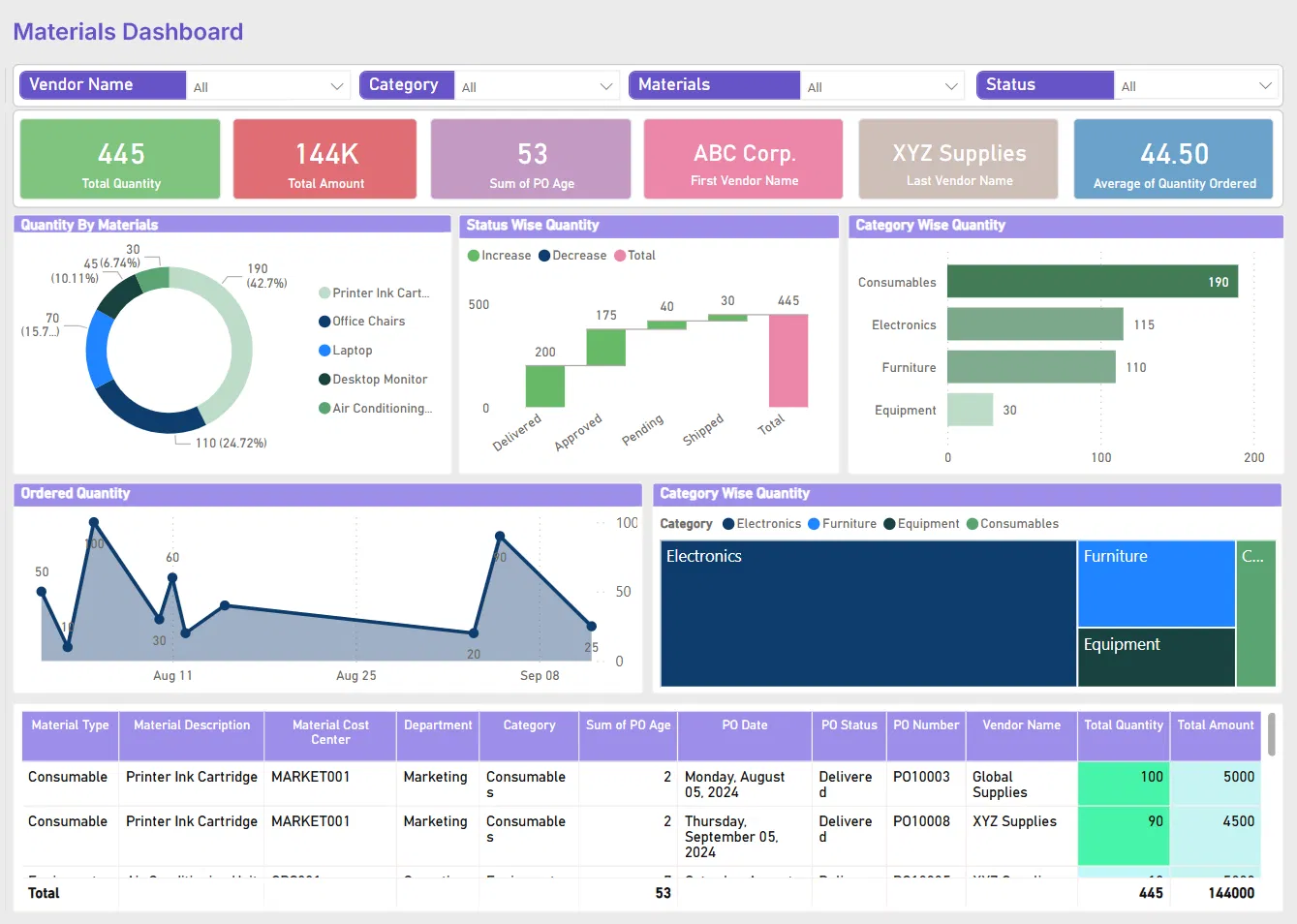
Task: Click the PO Date column header
Action: (x=744, y=725)
